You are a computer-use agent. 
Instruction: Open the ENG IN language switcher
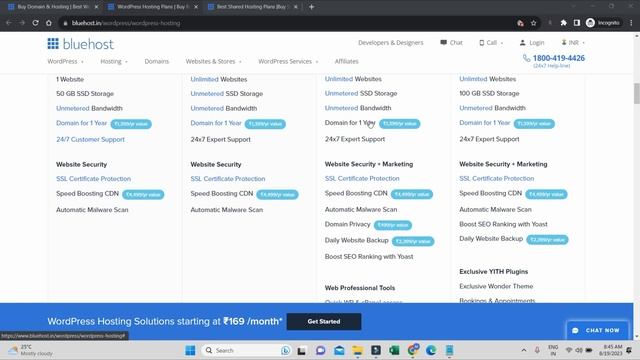[553, 350]
